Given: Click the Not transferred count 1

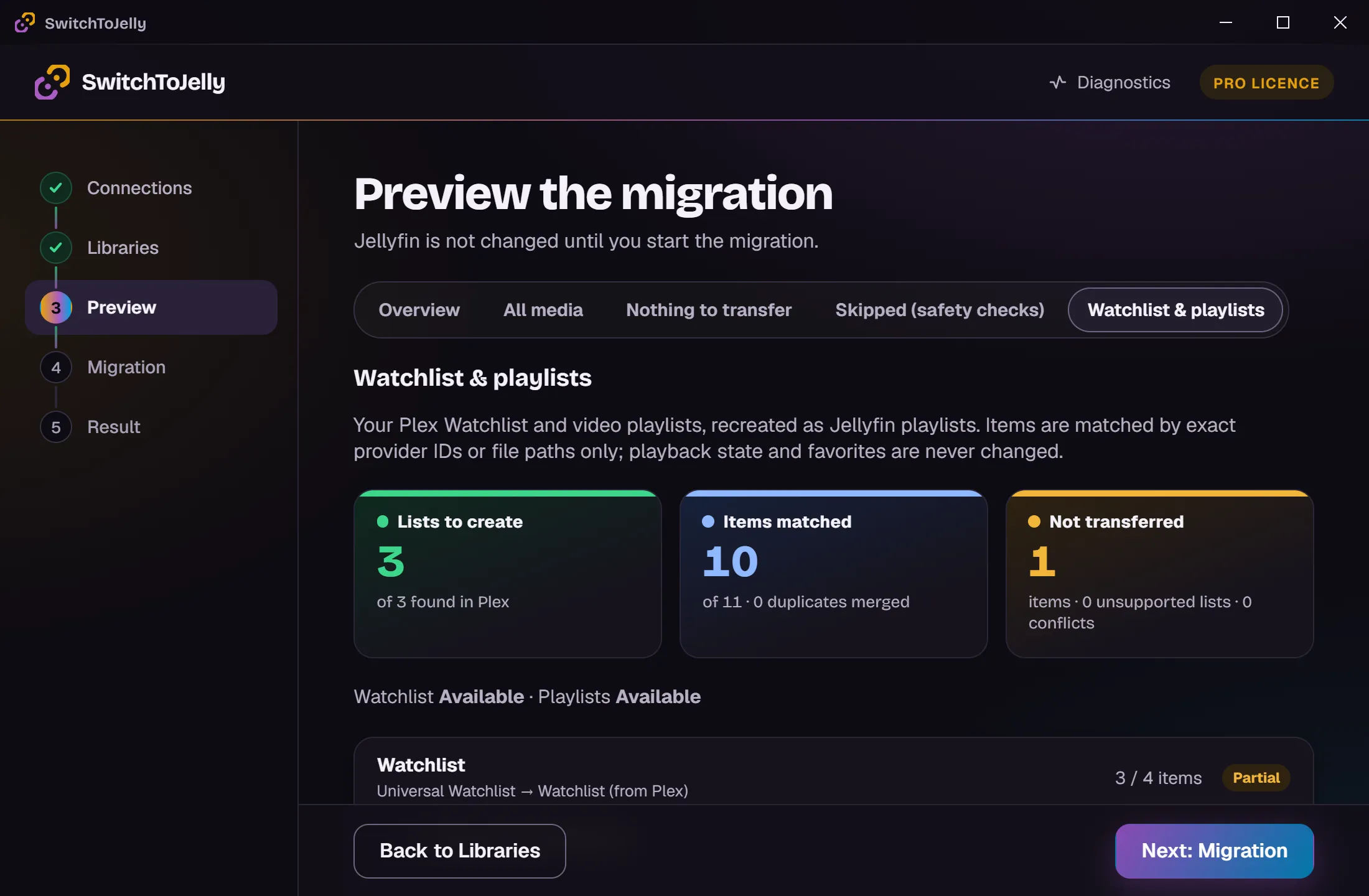Looking at the screenshot, I should tap(1042, 561).
